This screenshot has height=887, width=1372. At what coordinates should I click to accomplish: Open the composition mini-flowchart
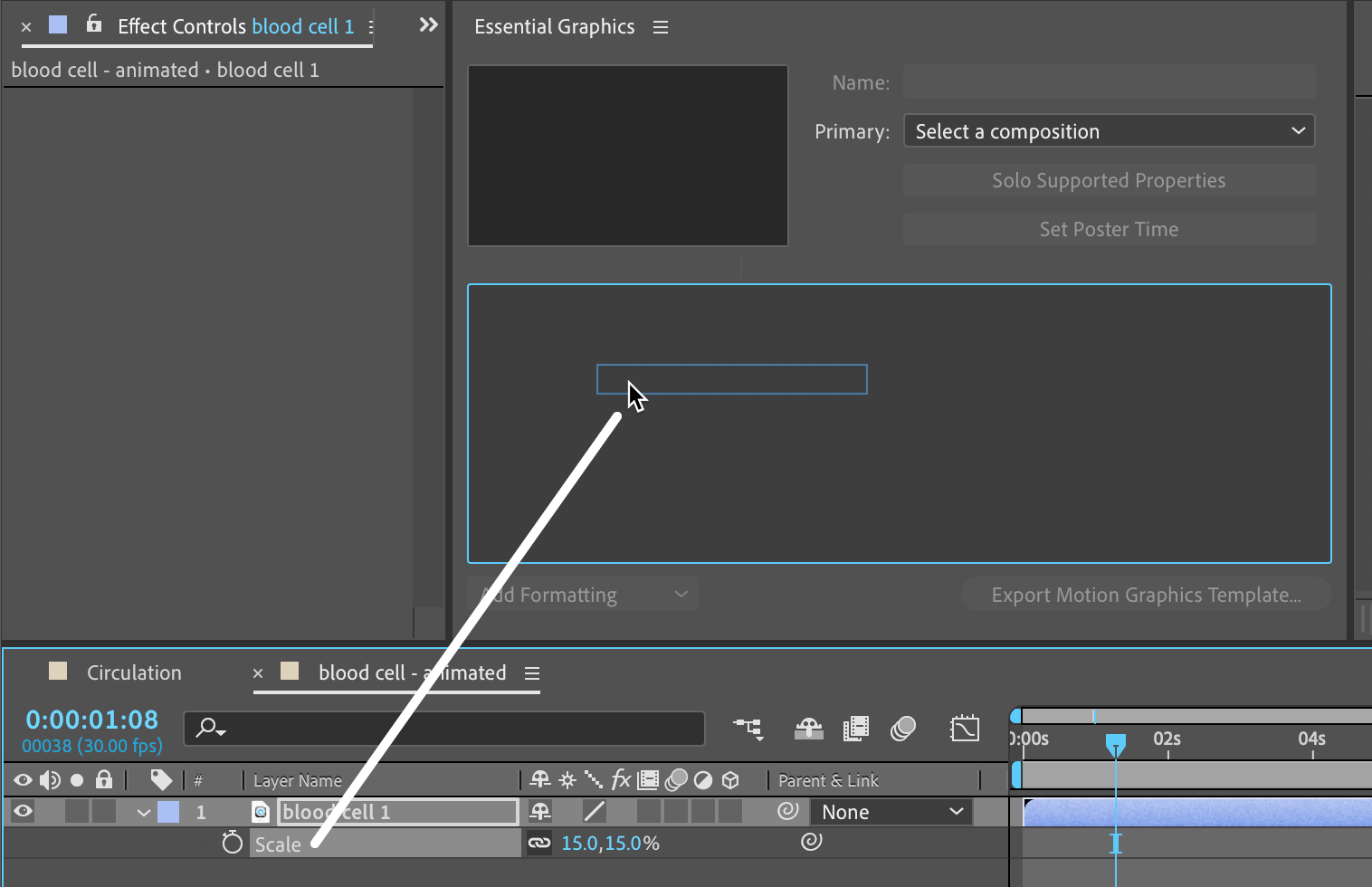[748, 729]
